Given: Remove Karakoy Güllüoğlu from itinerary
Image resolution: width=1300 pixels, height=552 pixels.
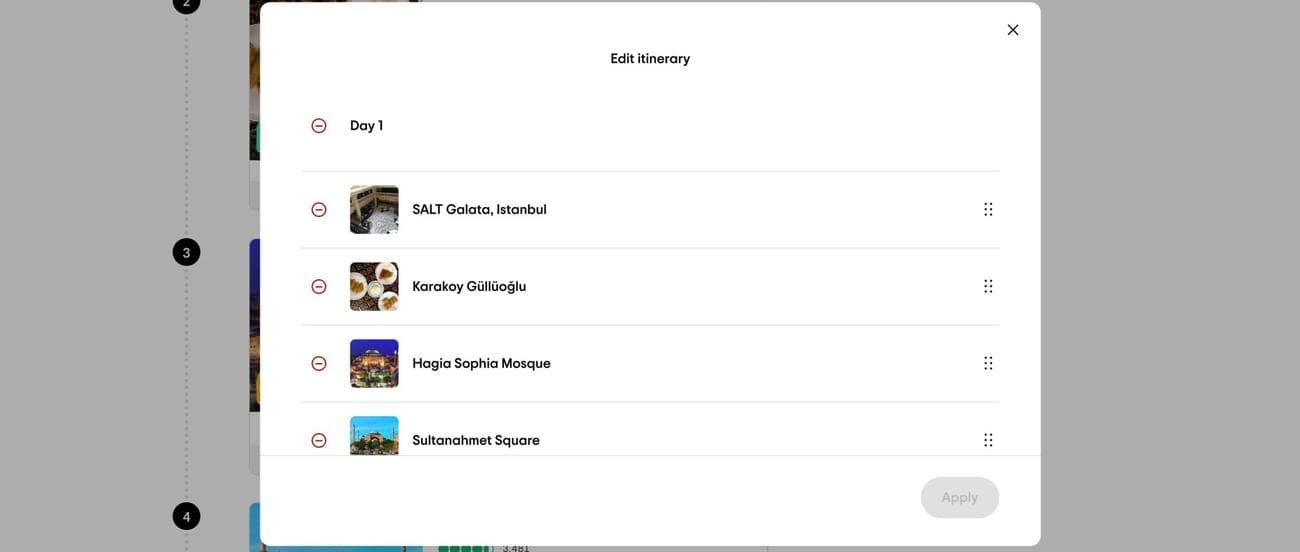Looking at the screenshot, I should click(x=319, y=287).
